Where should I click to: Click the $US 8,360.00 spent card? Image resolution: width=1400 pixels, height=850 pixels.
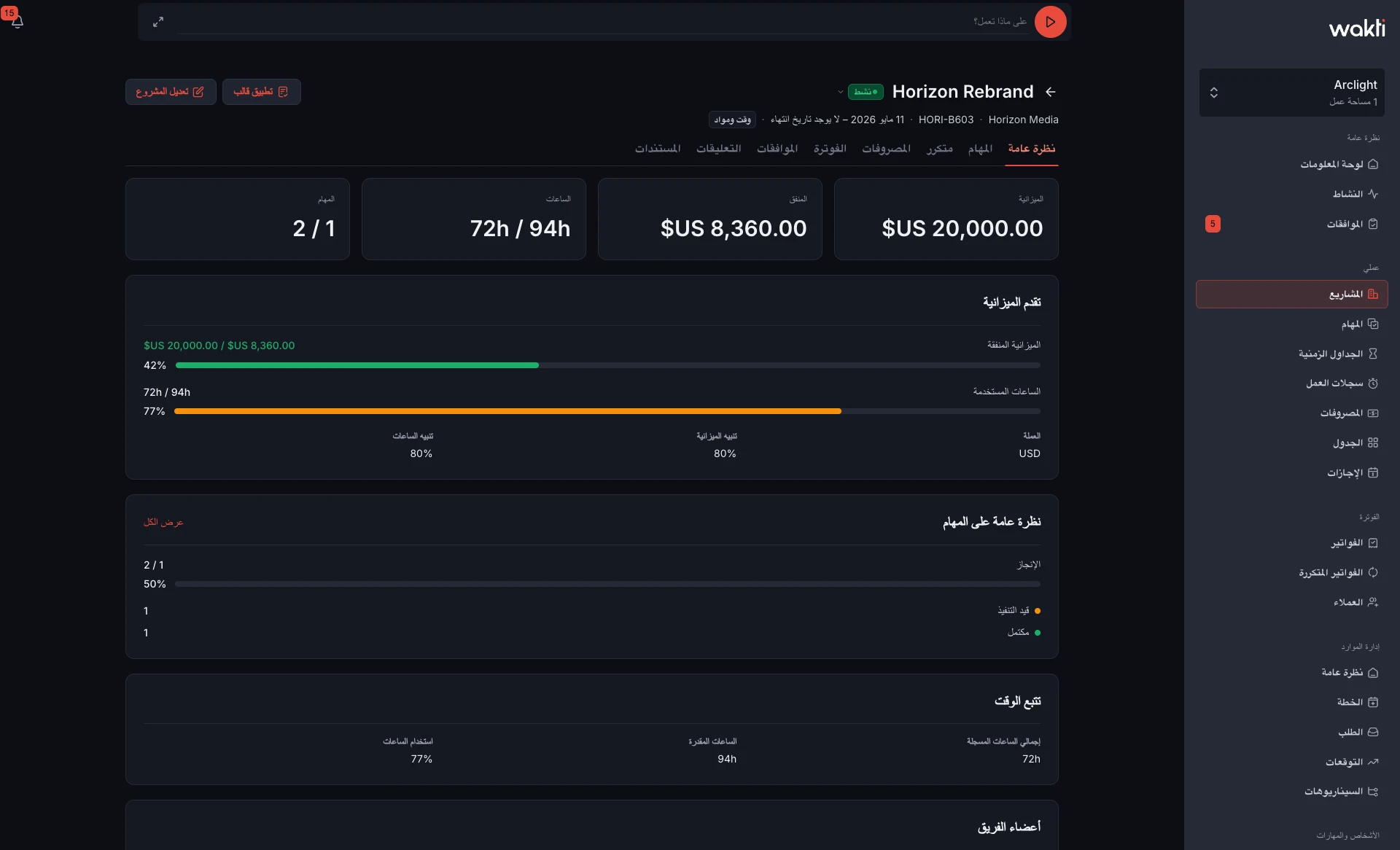click(x=709, y=219)
